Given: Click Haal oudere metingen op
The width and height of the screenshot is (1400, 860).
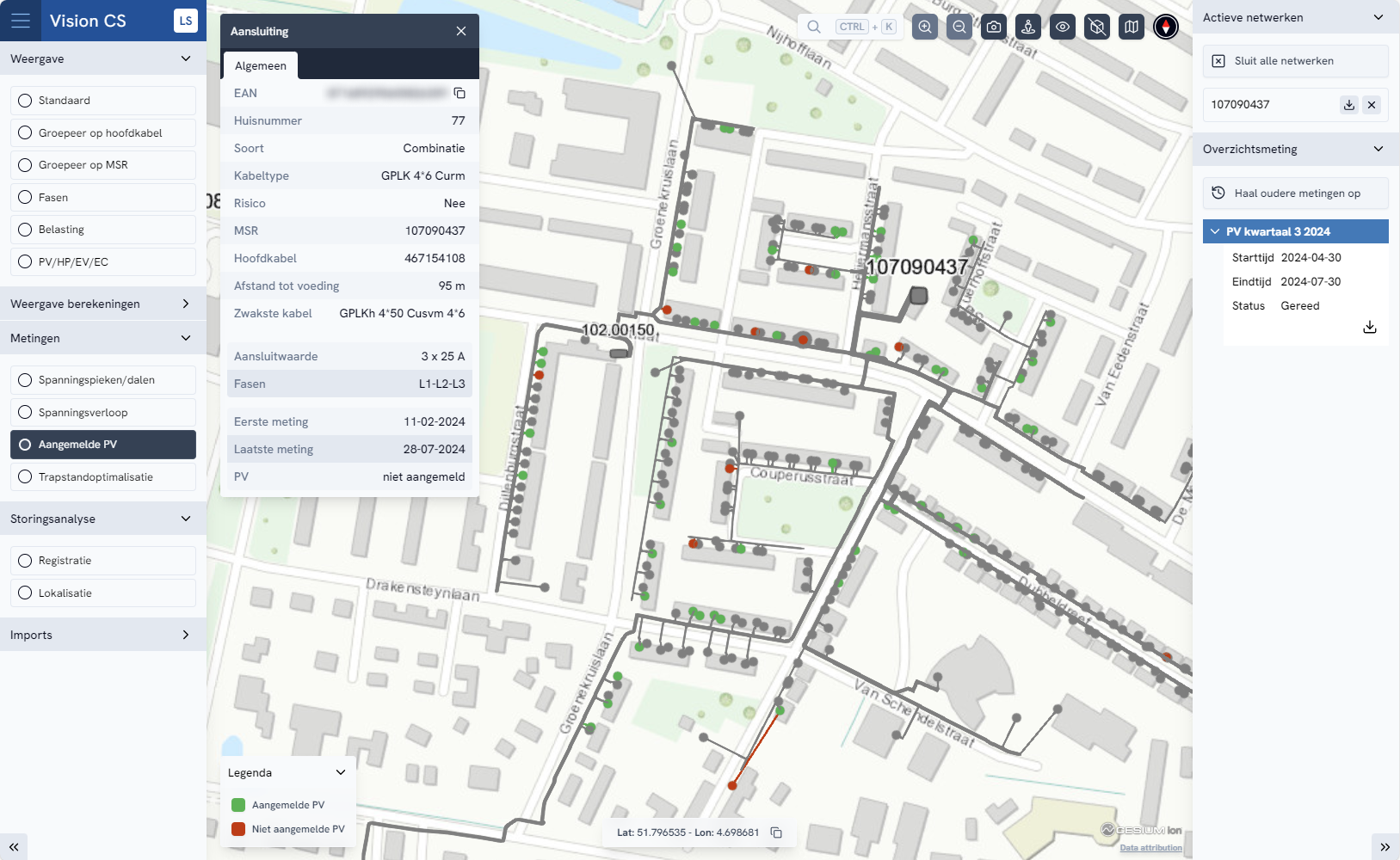Looking at the screenshot, I should click(x=1295, y=193).
